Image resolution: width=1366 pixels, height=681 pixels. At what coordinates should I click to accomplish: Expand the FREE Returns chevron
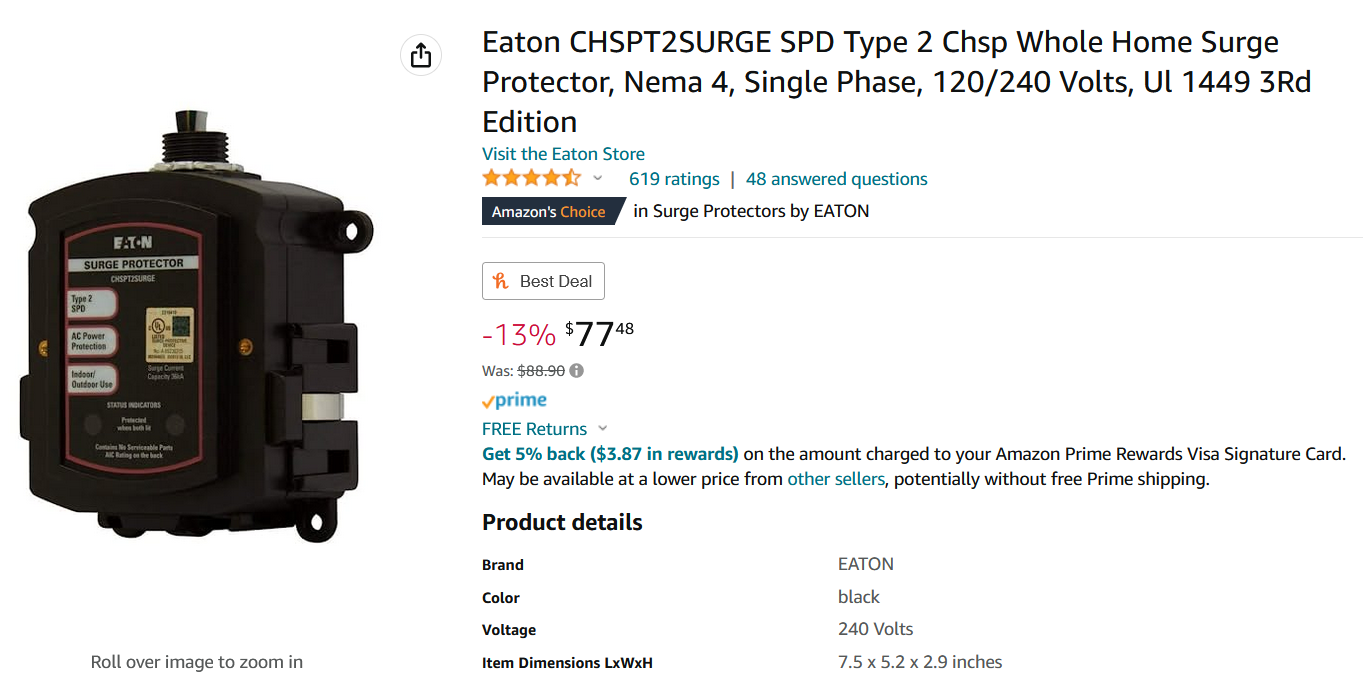click(x=602, y=429)
